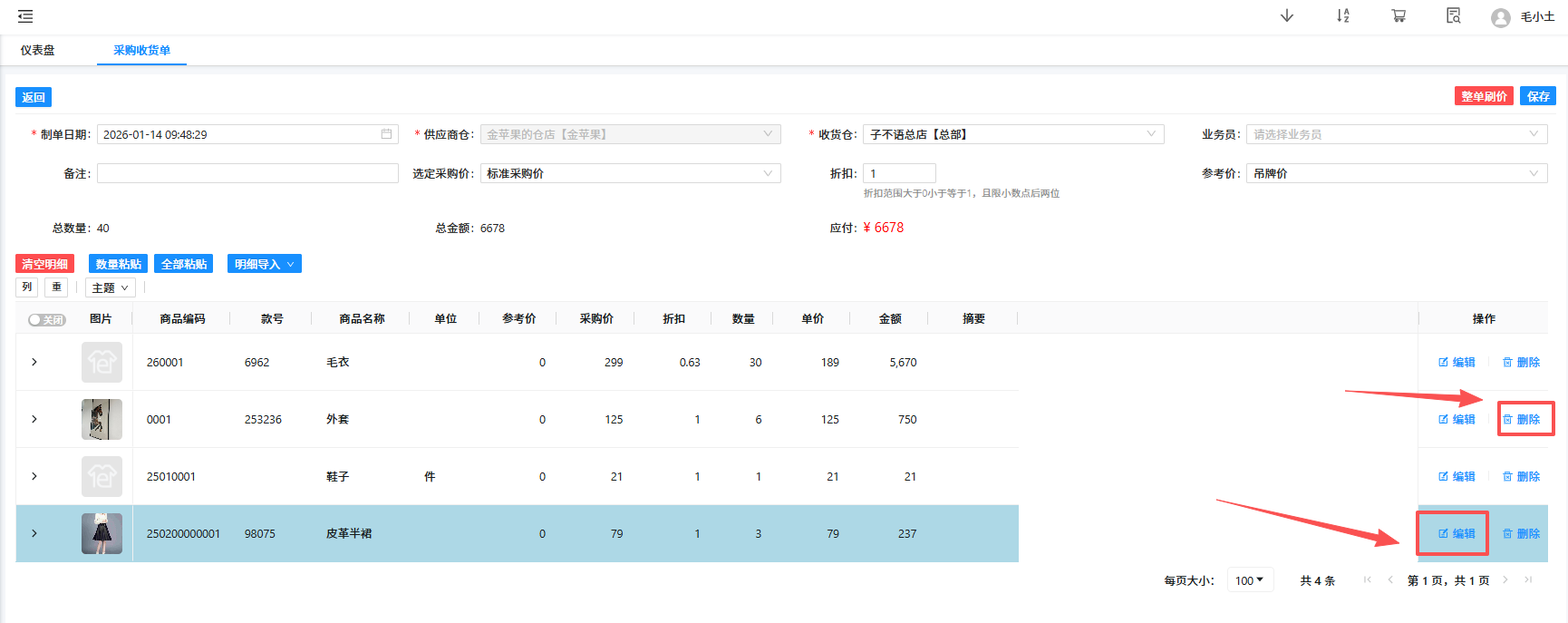The width and height of the screenshot is (1568, 623).
Task: Click the 253236 style number cell
Action: point(263,419)
